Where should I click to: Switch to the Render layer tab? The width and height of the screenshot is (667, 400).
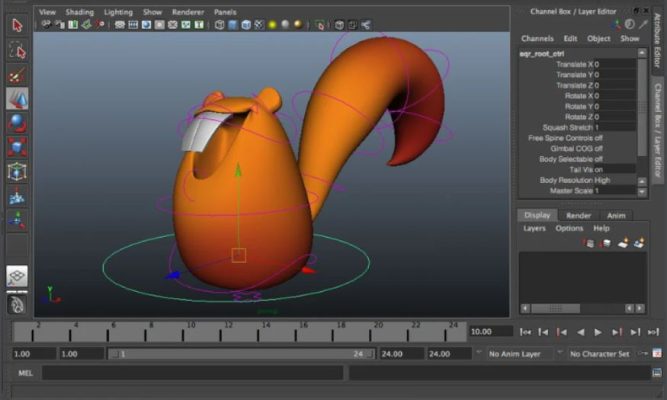pos(578,215)
